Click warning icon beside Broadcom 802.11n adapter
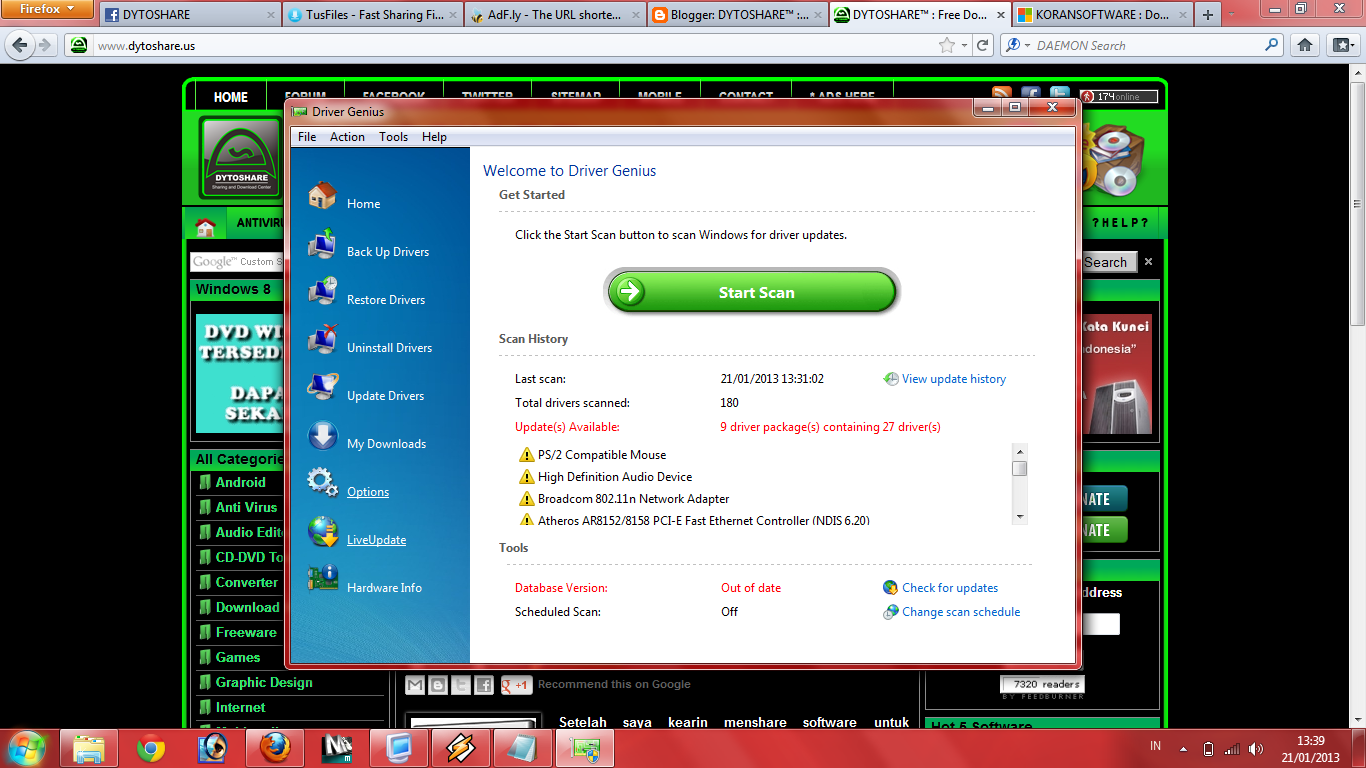Image resolution: width=1366 pixels, height=768 pixels. pos(527,499)
